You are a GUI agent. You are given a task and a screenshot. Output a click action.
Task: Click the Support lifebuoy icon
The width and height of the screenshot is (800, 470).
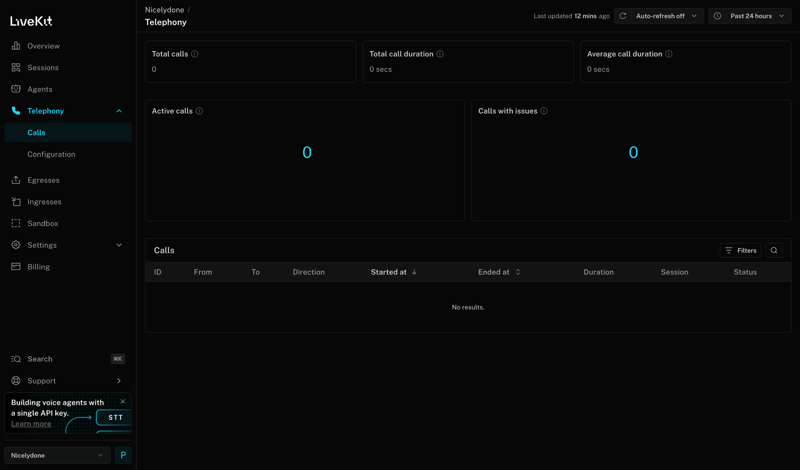point(16,381)
